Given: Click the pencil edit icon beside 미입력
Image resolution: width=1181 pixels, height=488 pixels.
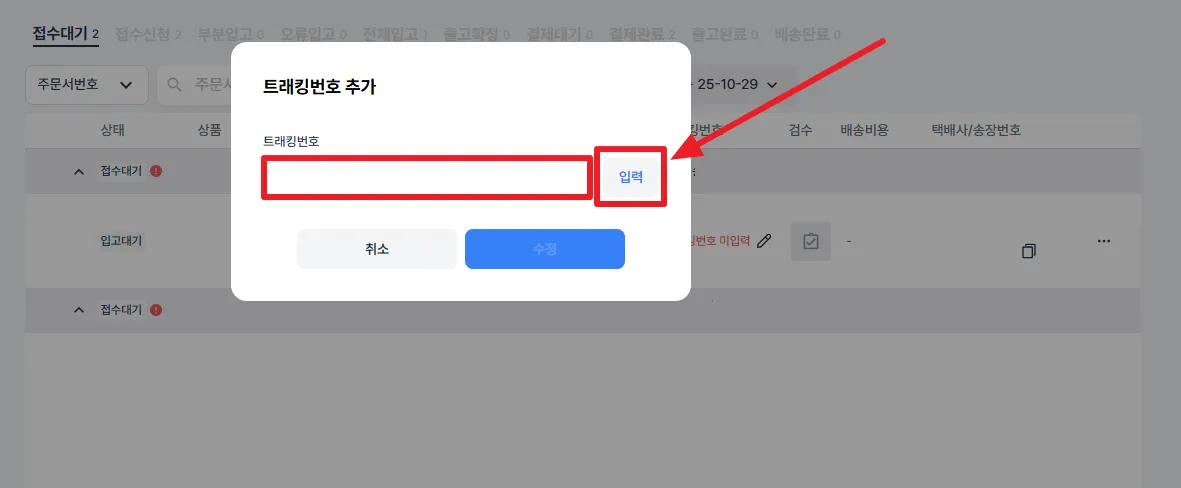Looking at the screenshot, I should click(x=764, y=241).
